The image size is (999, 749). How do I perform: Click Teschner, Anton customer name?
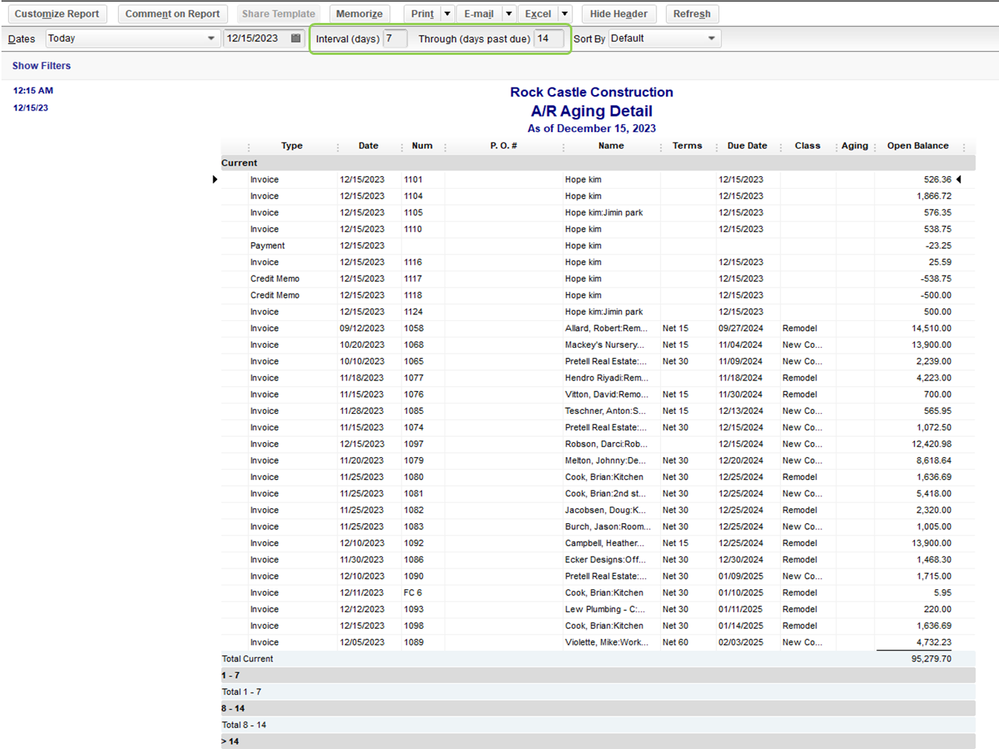pos(605,411)
